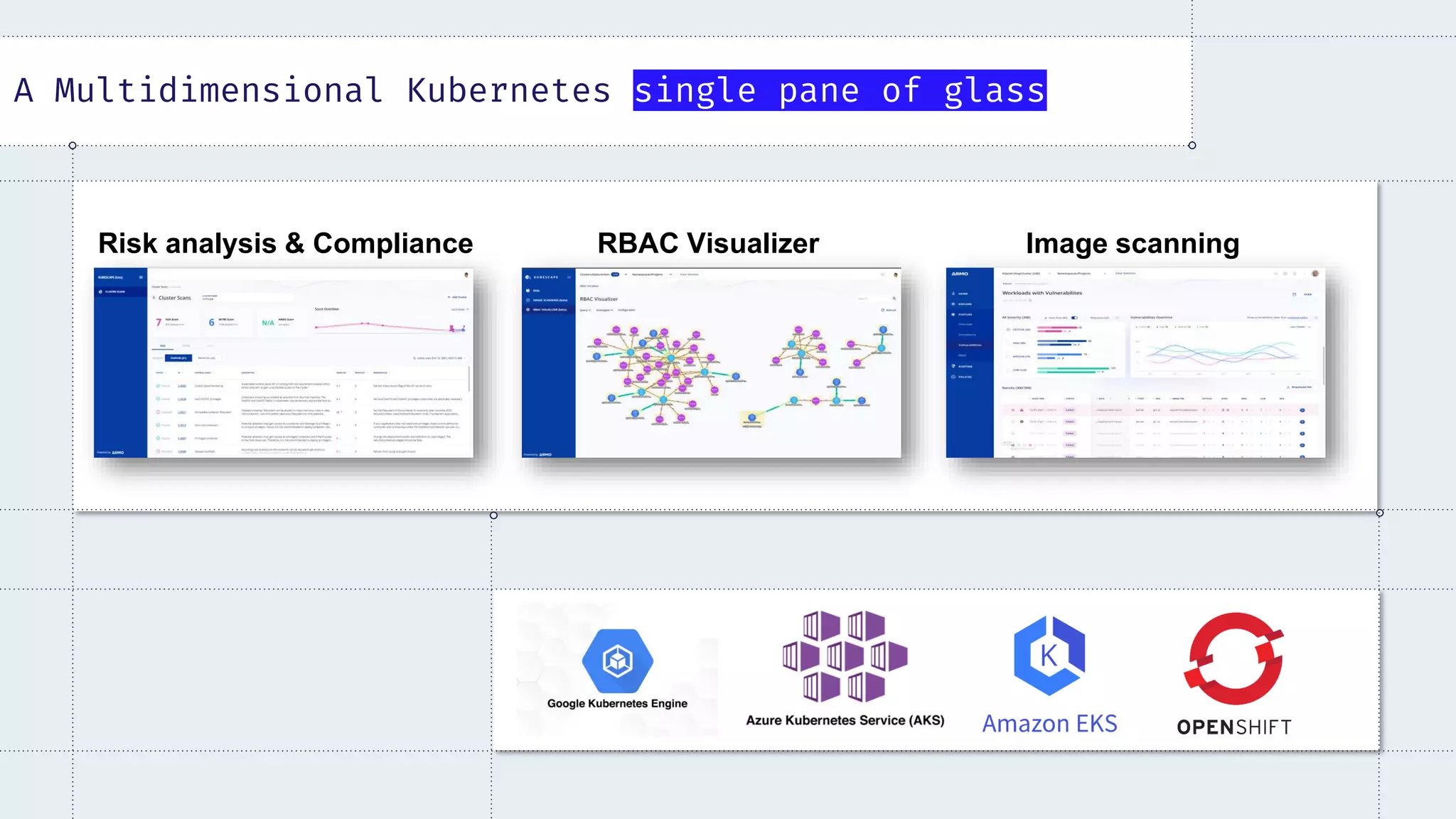Click the highlighted 'single pane of glass' text

click(840, 90)
